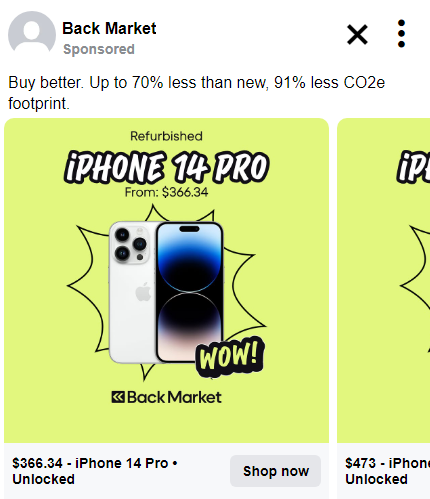Click the Sponsored label
The height and width of the screenshot is (499, 430).
click(x=99, y=49)
